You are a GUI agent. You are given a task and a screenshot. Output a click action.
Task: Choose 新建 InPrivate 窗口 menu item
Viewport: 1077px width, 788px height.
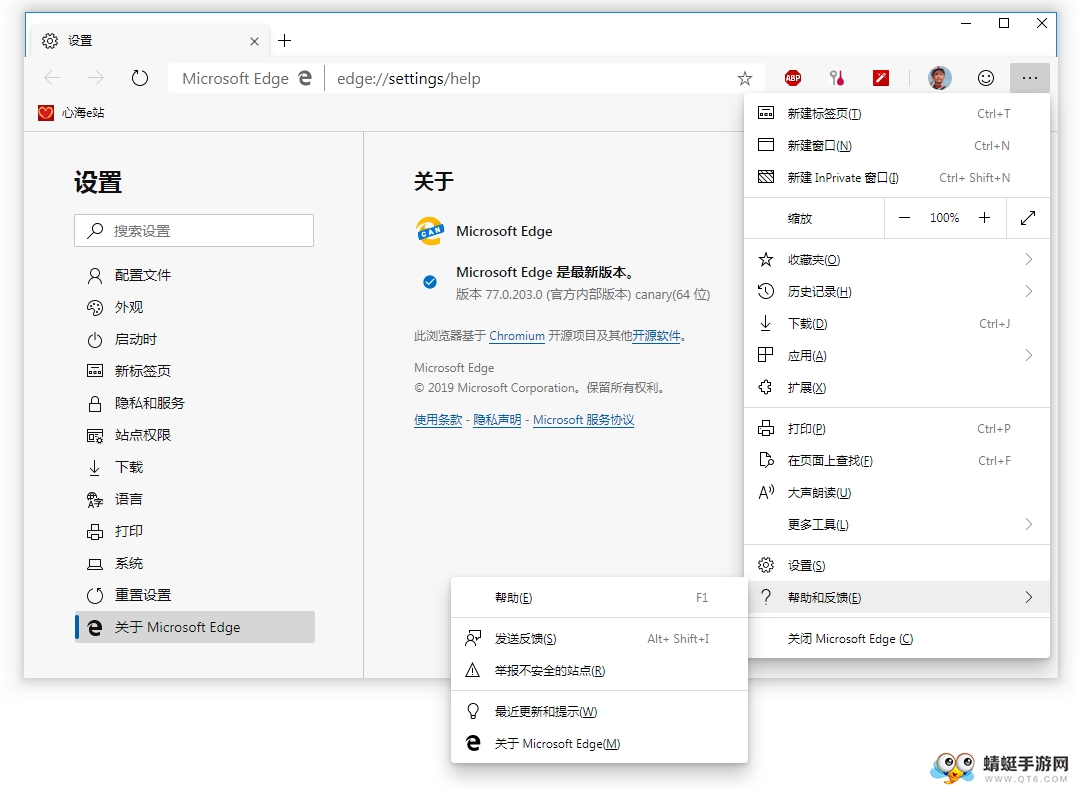(x=896, y=177)
